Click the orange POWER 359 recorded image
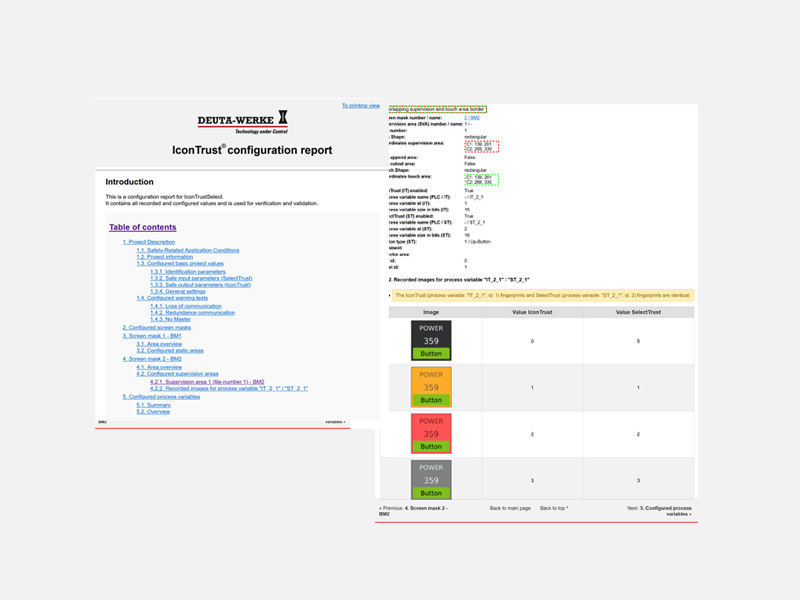Screen dimensions: 800x600 (431, 387)
